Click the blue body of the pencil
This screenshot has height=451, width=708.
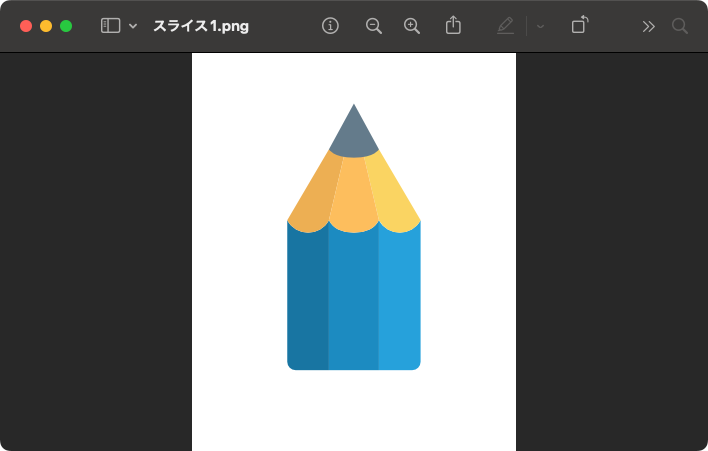353,300
